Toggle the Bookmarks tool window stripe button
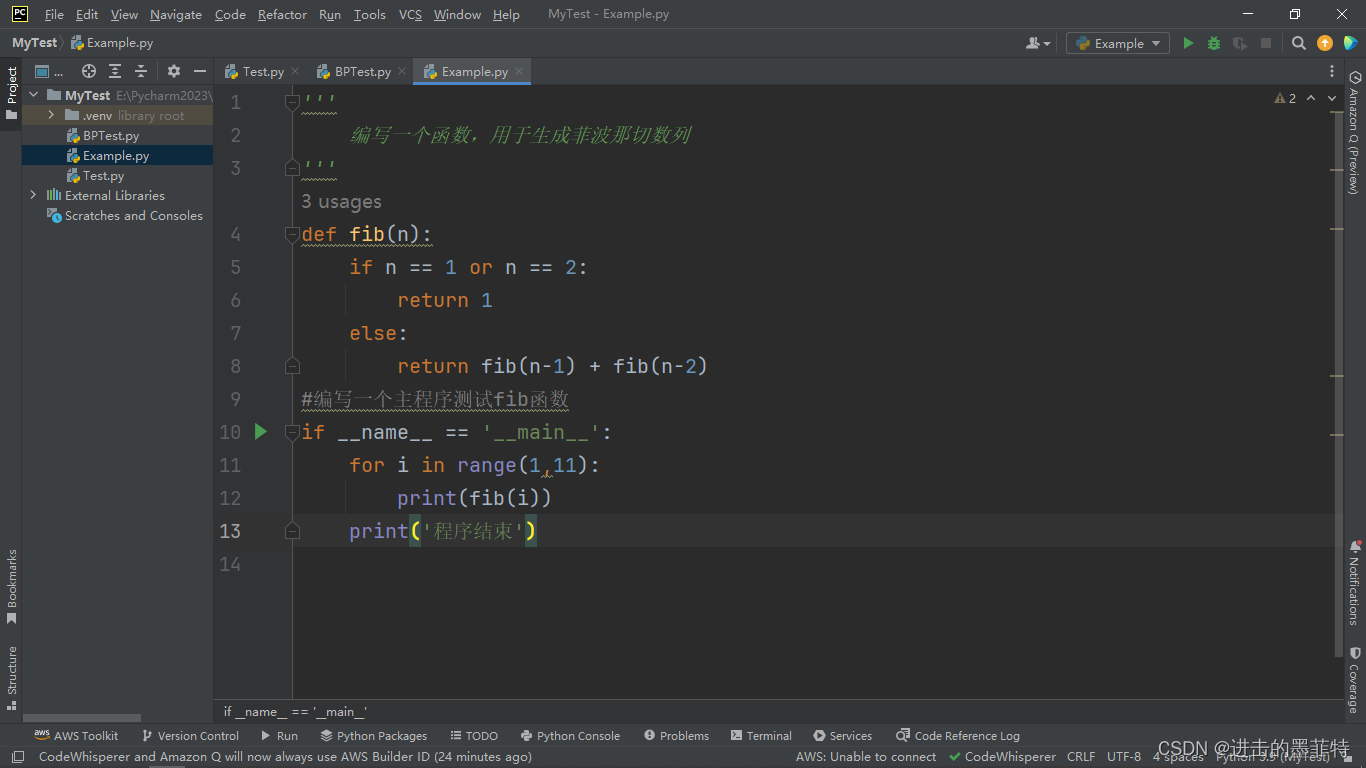This screenshot has width=1366, height=768. (x=11, y=586)
